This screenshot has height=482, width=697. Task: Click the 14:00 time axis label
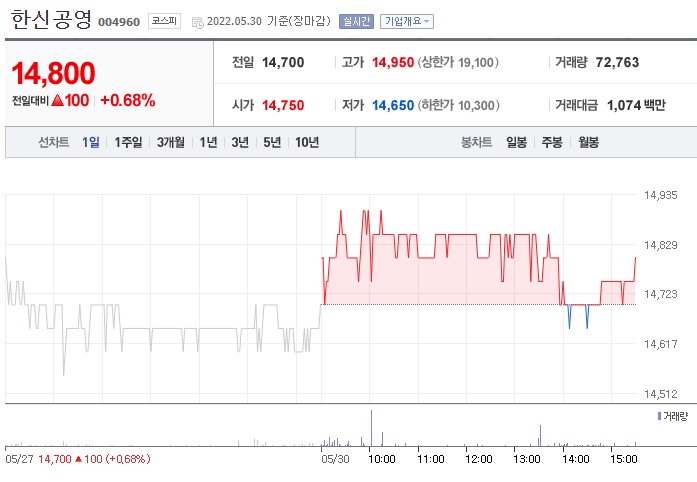pos(575,459)
